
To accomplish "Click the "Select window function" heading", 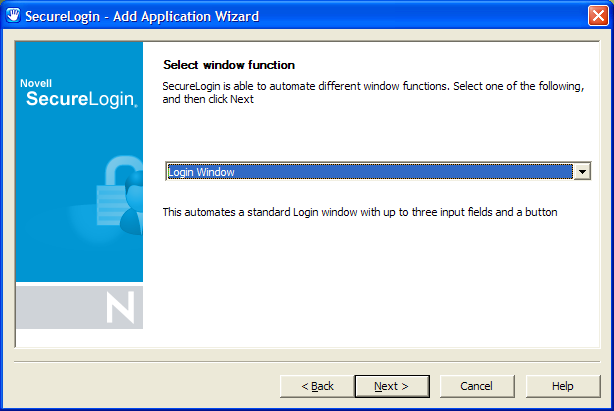I will tap(228, 65).
